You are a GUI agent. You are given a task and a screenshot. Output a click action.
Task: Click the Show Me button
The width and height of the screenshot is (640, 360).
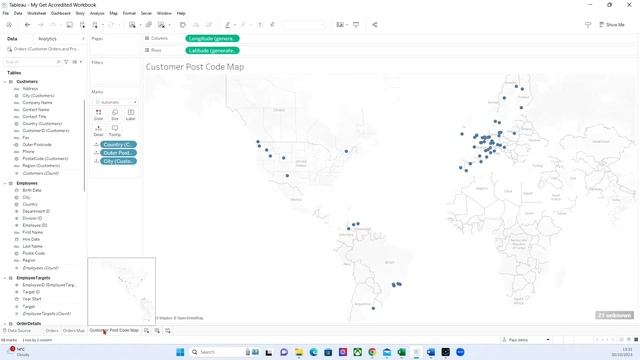[612, 25]
